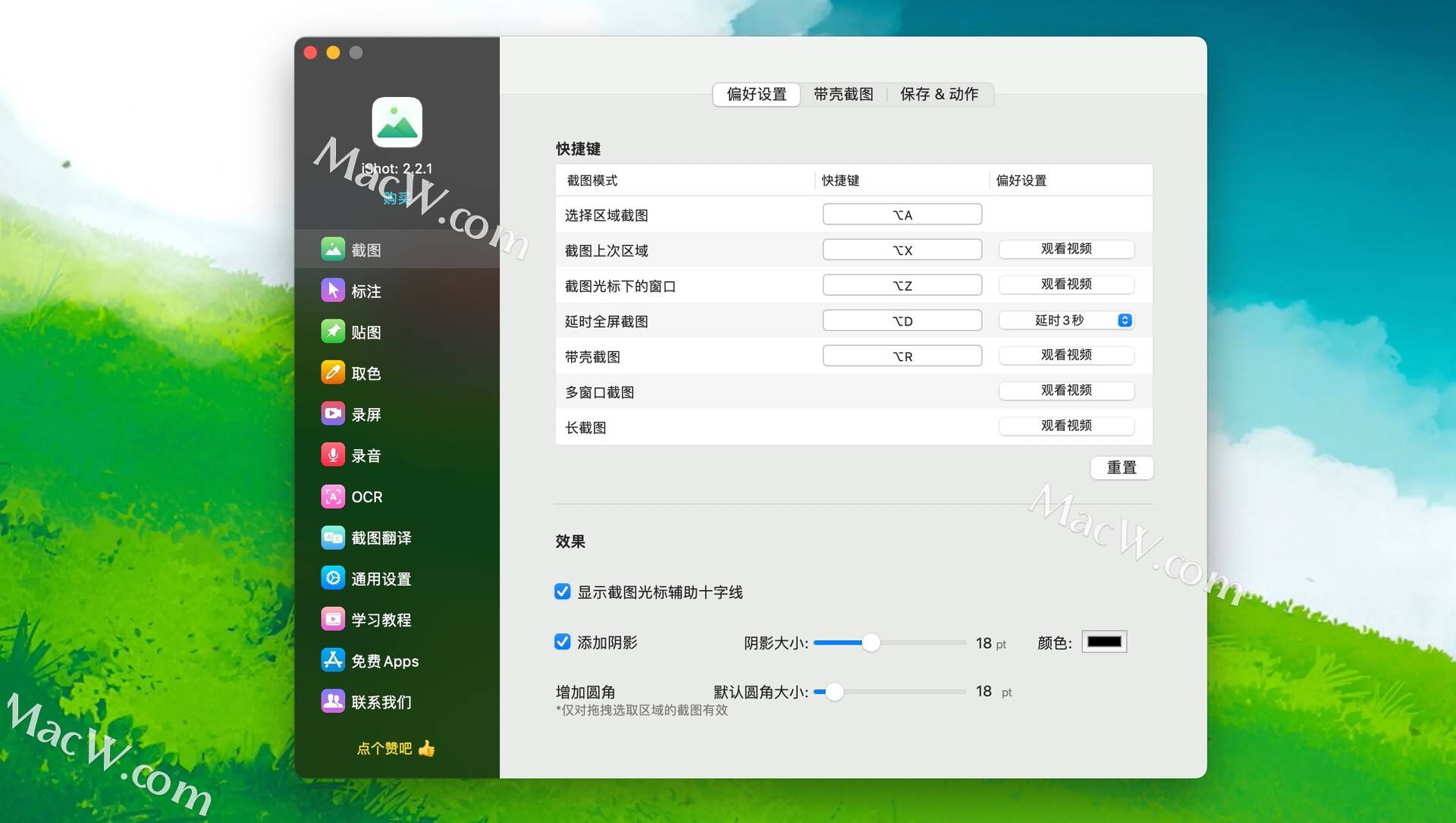Screen dimensions: 1456x823
Task: Open 通用设置 gear icon
Action: pyautogui.click(x=332, y=579)
